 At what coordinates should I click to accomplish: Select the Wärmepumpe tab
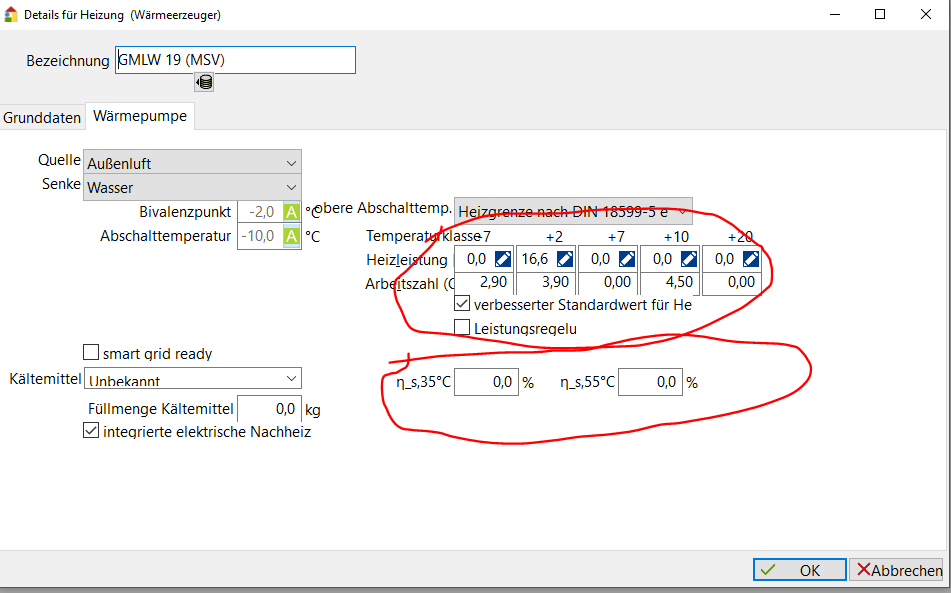140,116
